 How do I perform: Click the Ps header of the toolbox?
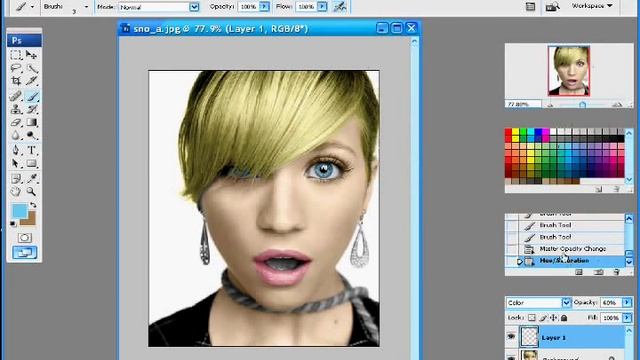click(x=24, y=40)
